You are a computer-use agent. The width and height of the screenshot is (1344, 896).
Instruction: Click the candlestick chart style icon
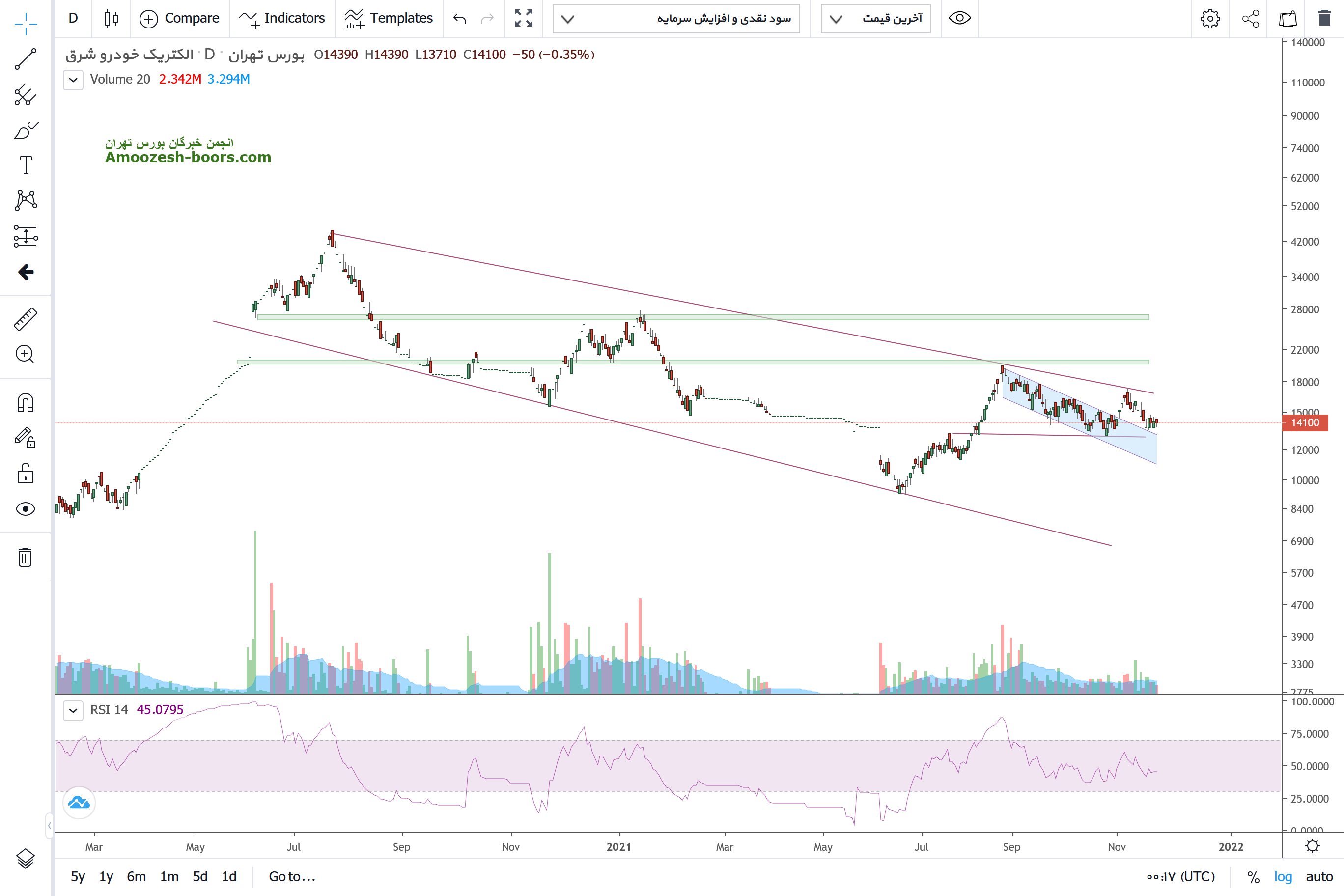(112, 18)
